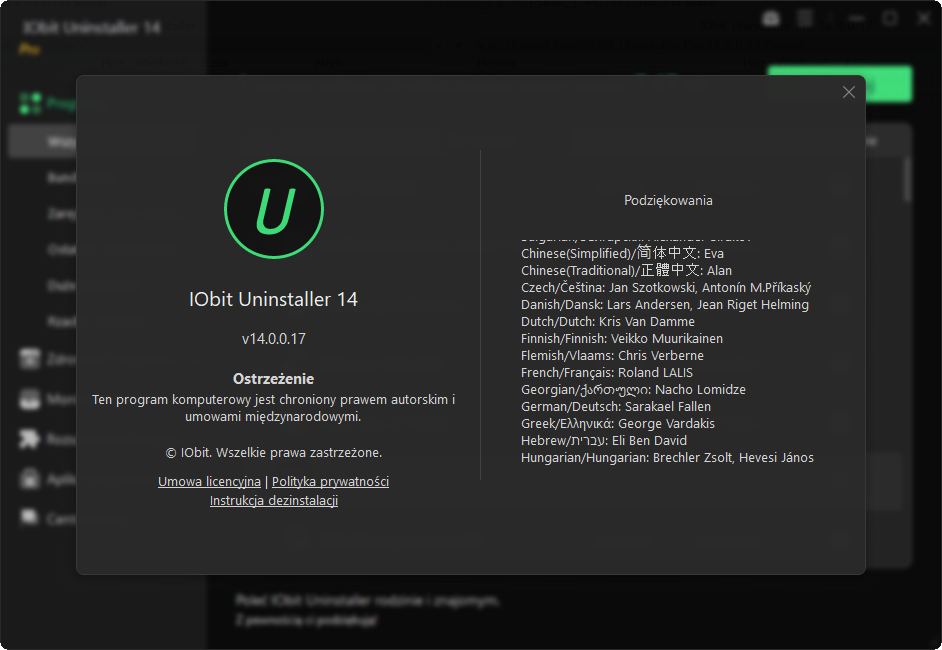Select the Czech/Čeština credit line
The height and width of the screenshot is (650, 942).
(666, 287)
